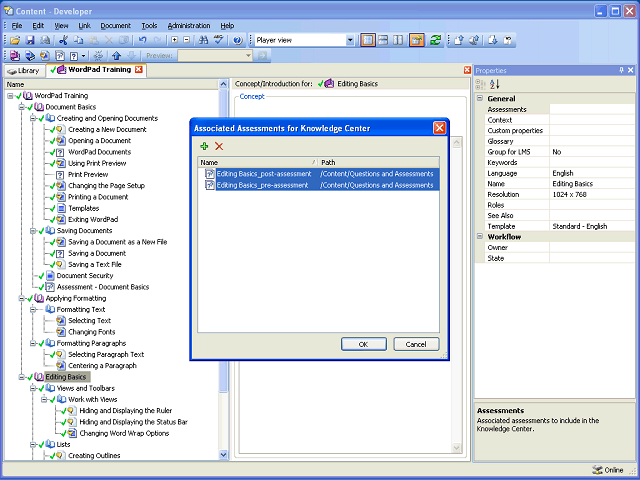640x480 pixels.
Task: Click the Open folder toolbar icon
Action: click(x=15, y=40)
